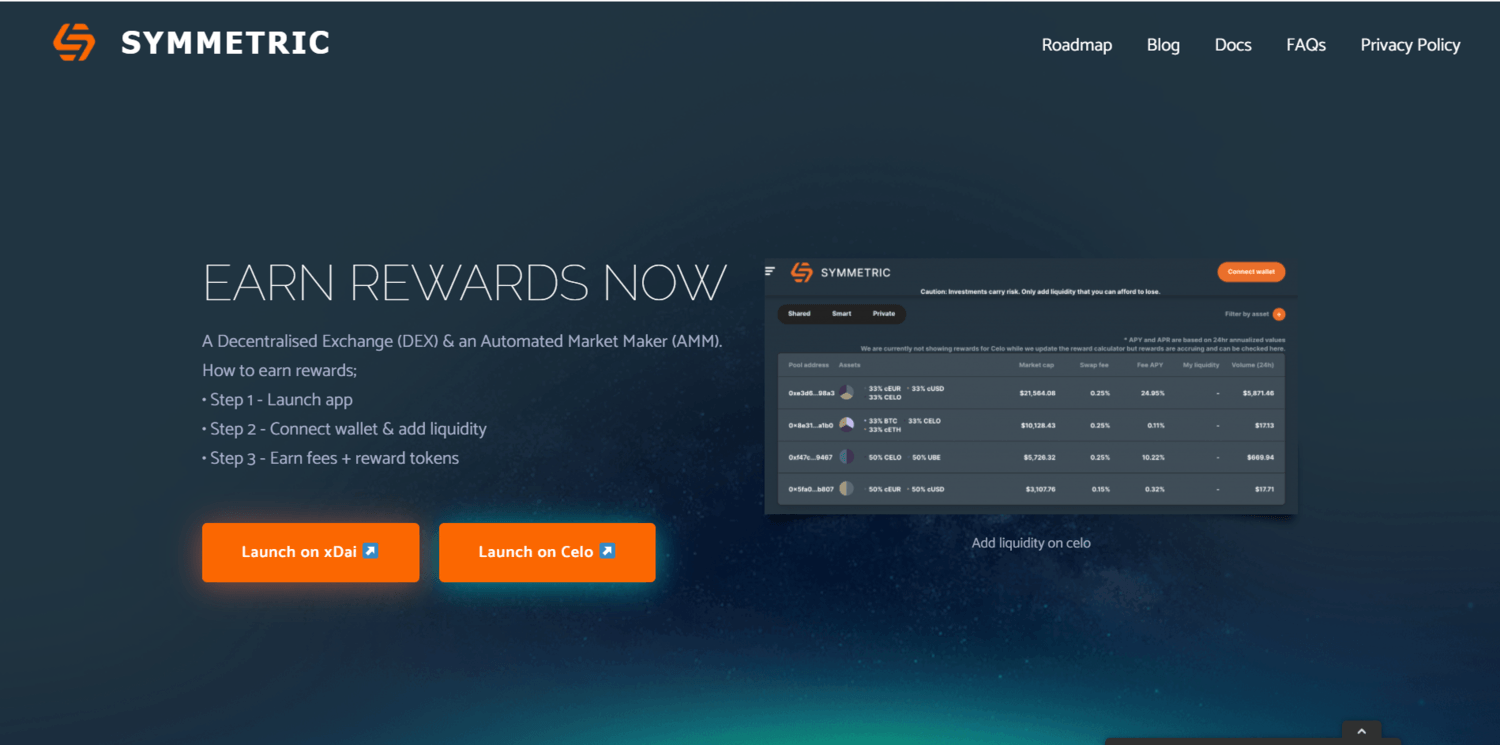Open the Symmetric app screenshot thumbnail

click(x=1030, y=387)
